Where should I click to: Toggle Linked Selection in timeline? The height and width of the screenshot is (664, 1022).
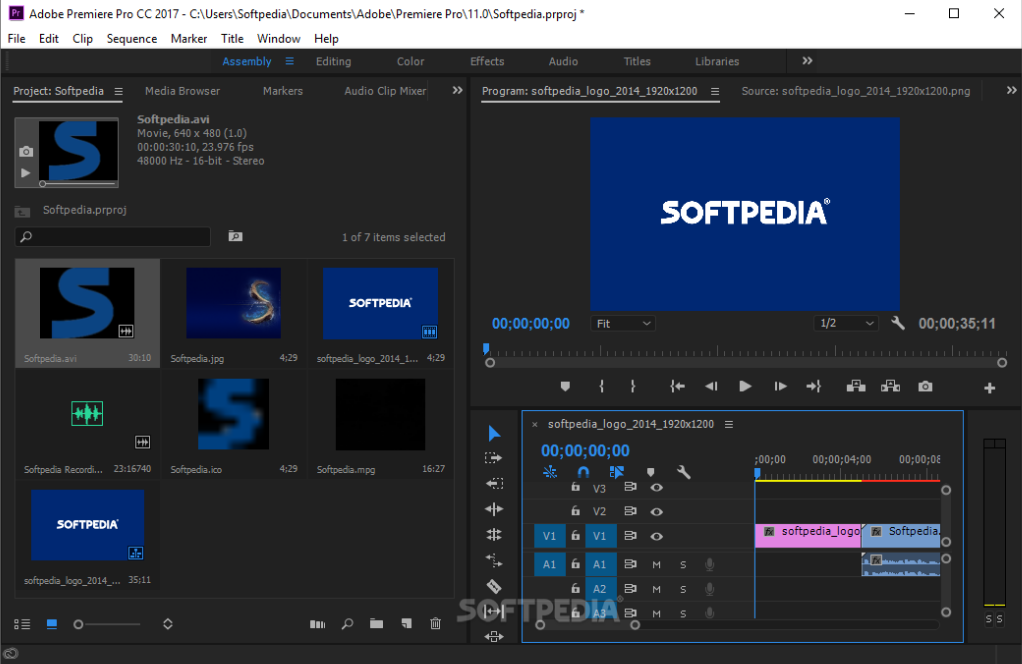point(616,471)
